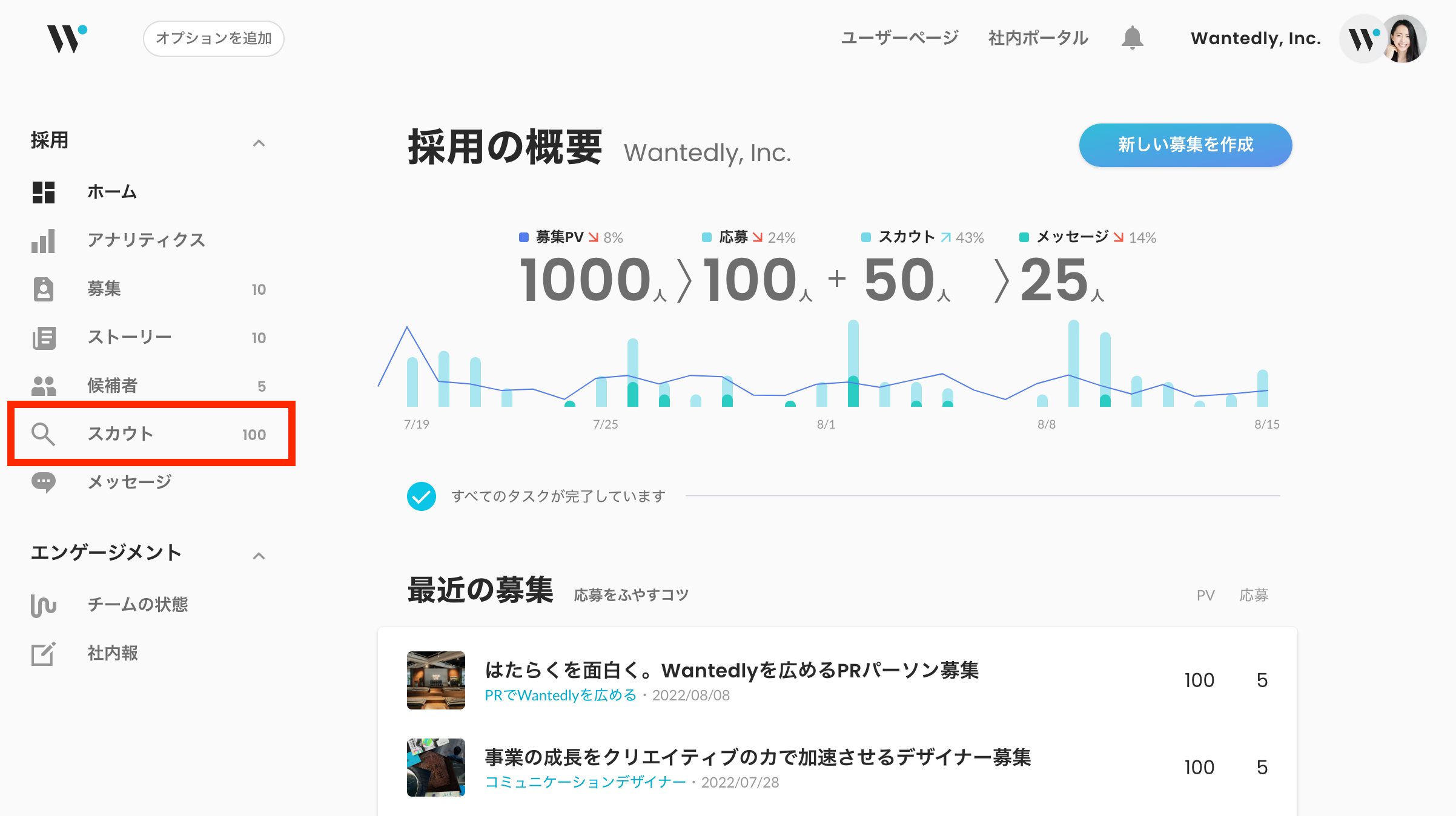Open the PRパーソン募集 posting title
1456x816 pixels.
coord(732,671)
